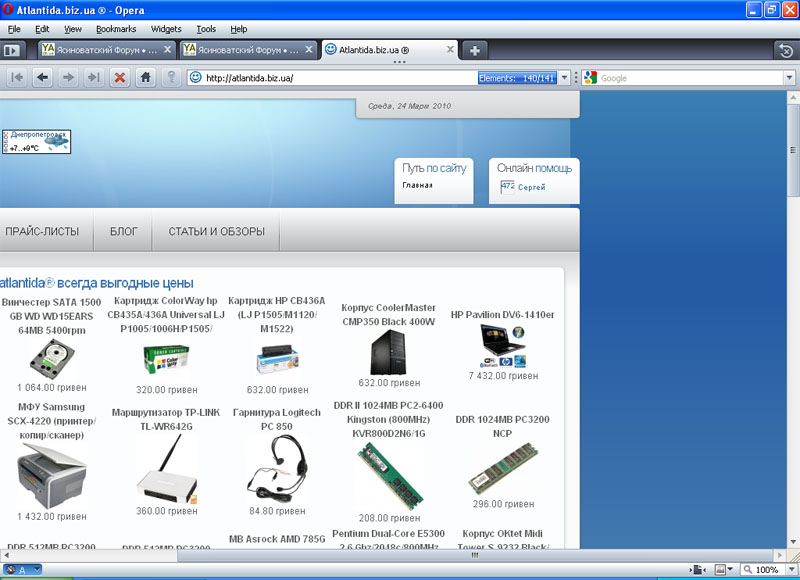This screenshot has width=800, height=580.
Task: Click the Forward navigation arrow
Action: pyautogui.click(x=68, y=77)
